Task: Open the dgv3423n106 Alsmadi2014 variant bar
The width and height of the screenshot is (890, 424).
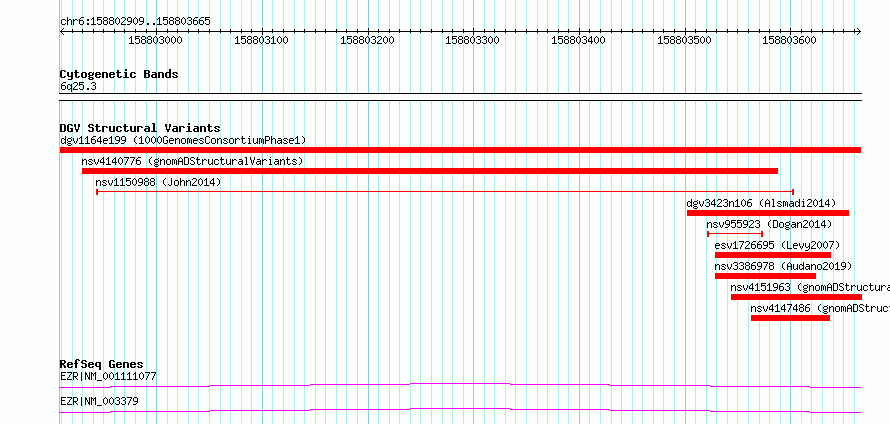Action: click(768, 213)
